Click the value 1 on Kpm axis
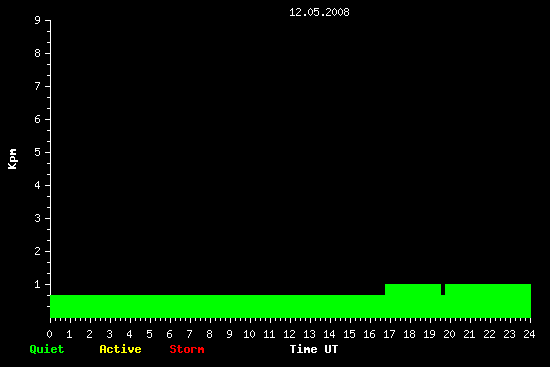Screen dimensions: 550x367 pos(38,284)
